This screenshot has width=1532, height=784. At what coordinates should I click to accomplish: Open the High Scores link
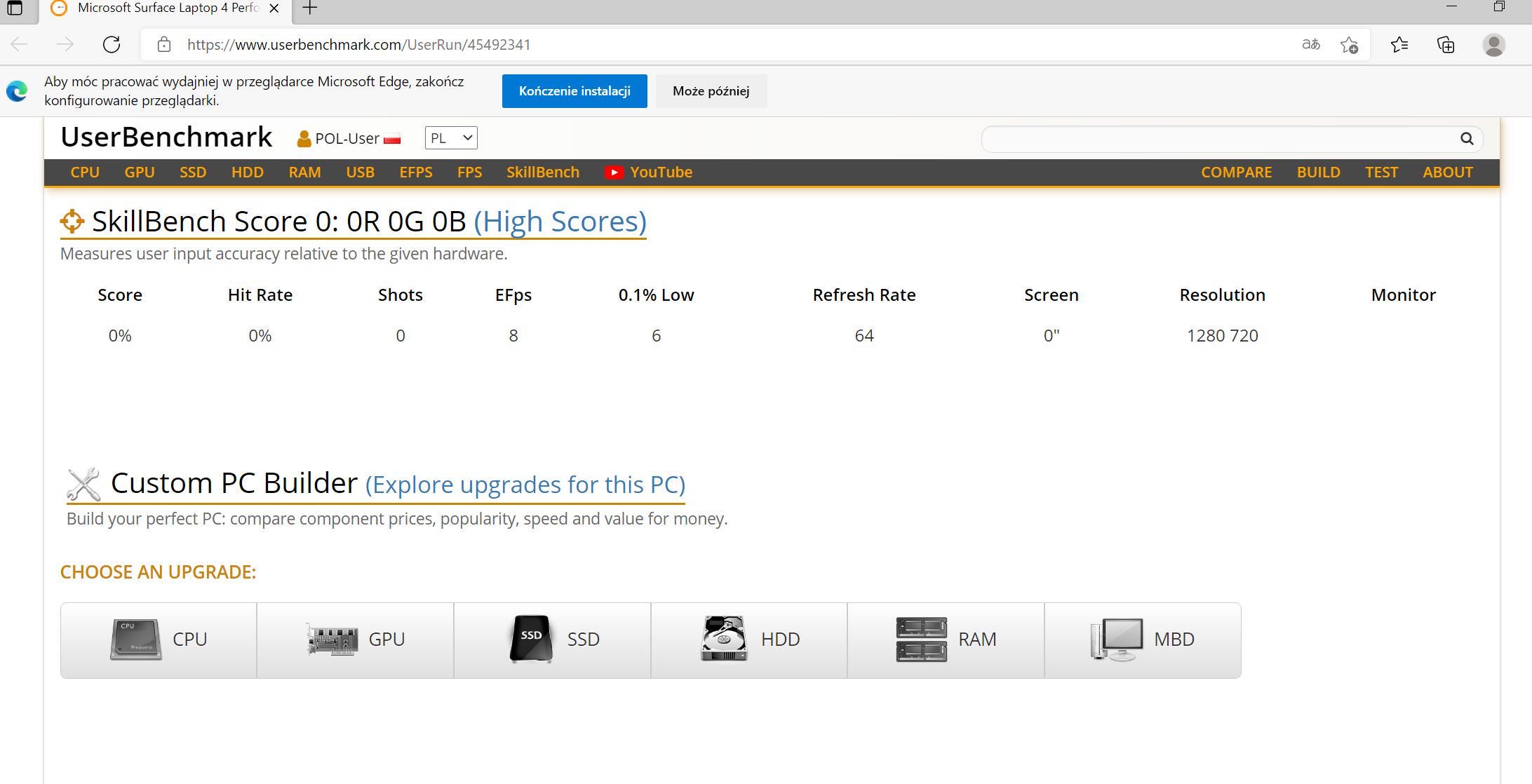560,222
